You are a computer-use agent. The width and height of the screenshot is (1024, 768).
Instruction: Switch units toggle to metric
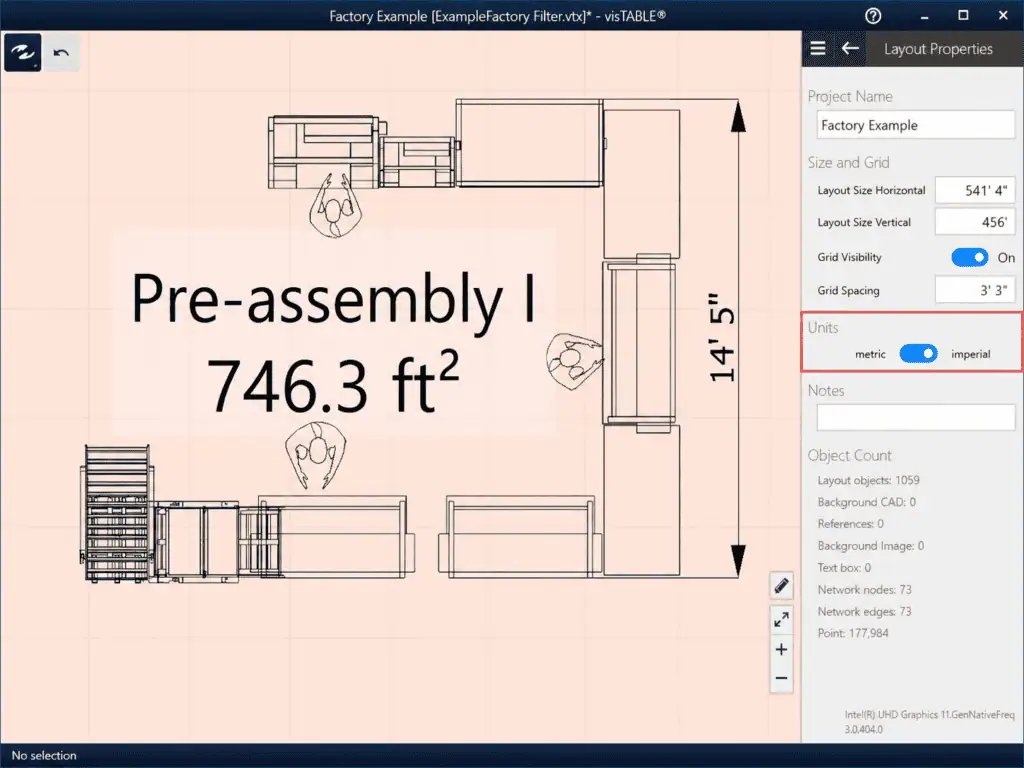[918, 354]
